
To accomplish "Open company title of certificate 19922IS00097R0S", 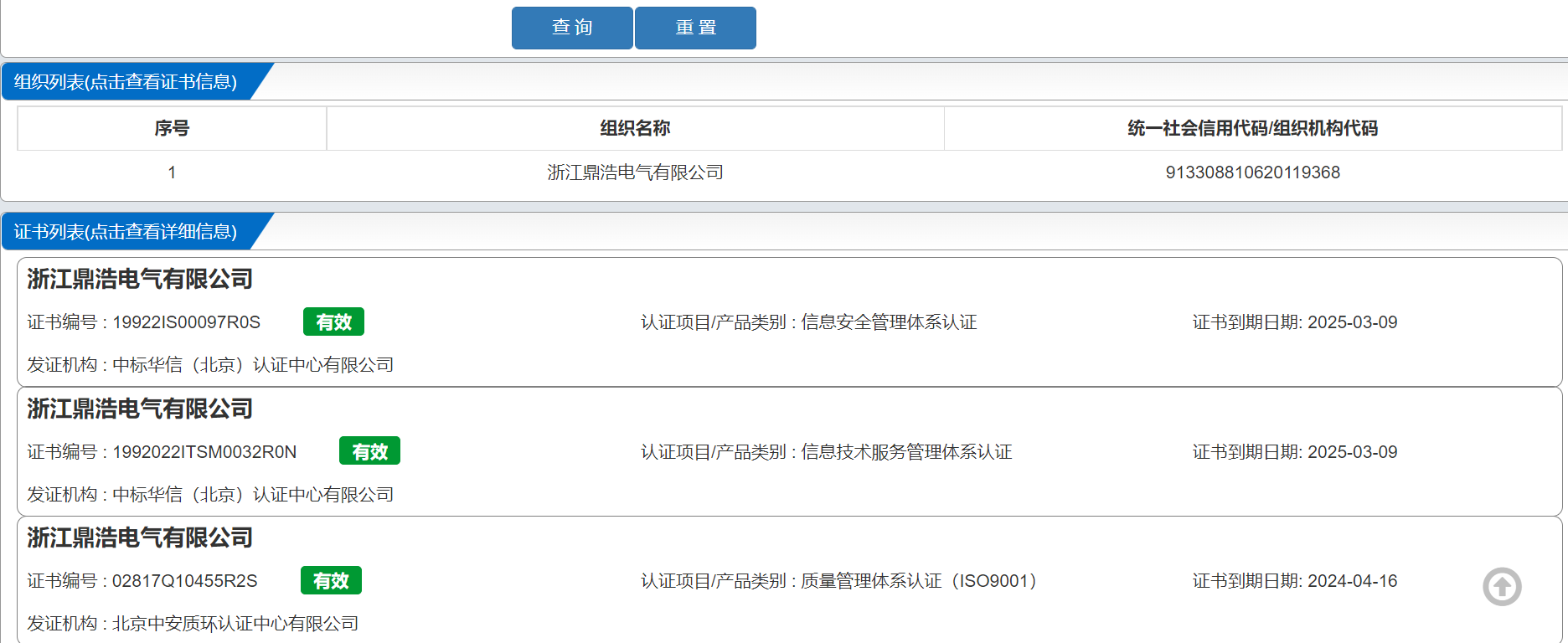I will [140, 279].
